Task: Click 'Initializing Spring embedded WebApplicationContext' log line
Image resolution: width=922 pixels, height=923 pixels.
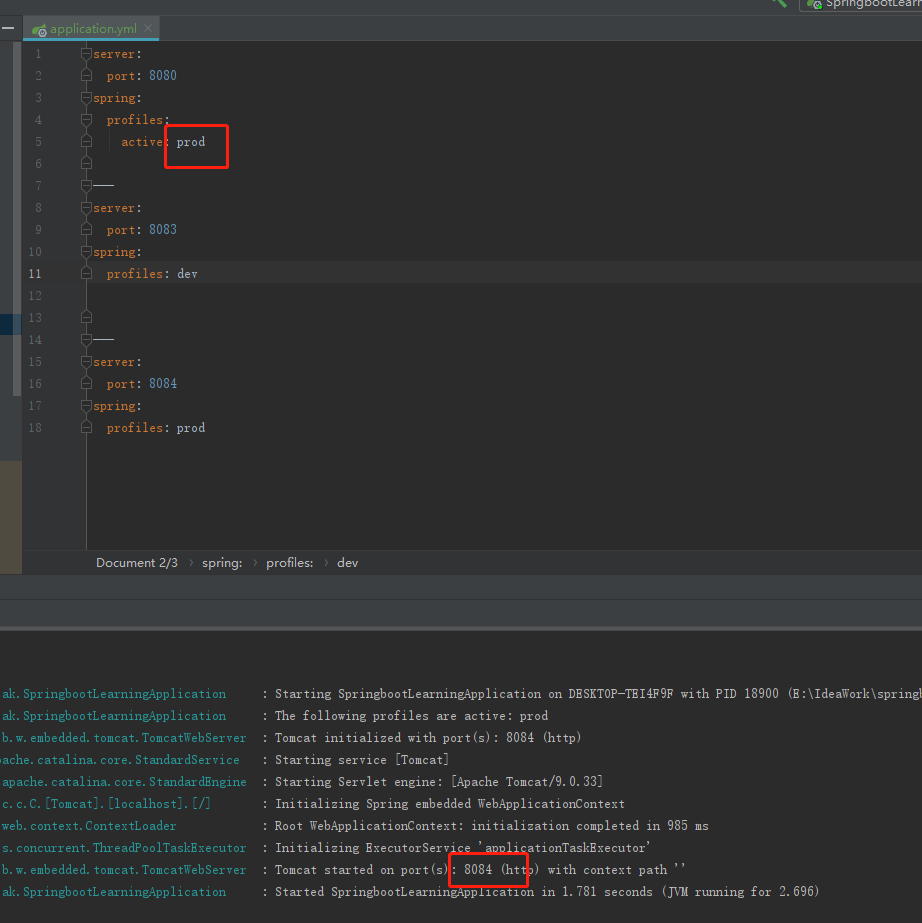Action: (450, 804)
